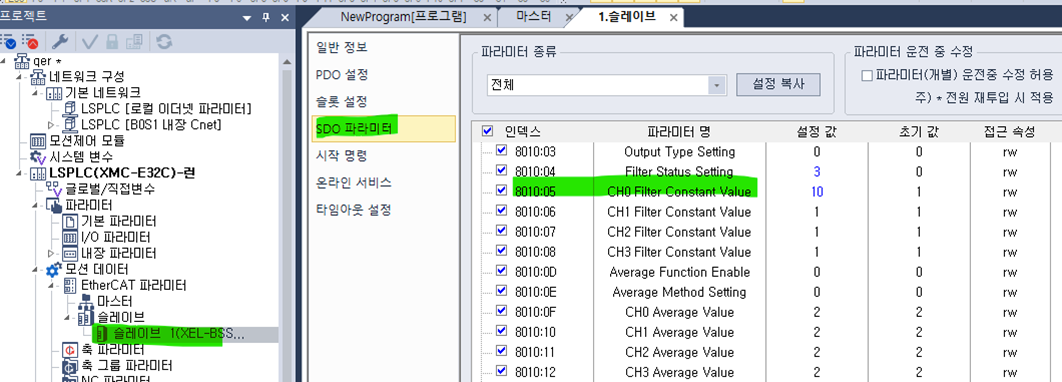Screen dimensions: 1062x382
Task: Toggle the select-all 인덱스 header checkbox
Action: (x=487, y=131)
